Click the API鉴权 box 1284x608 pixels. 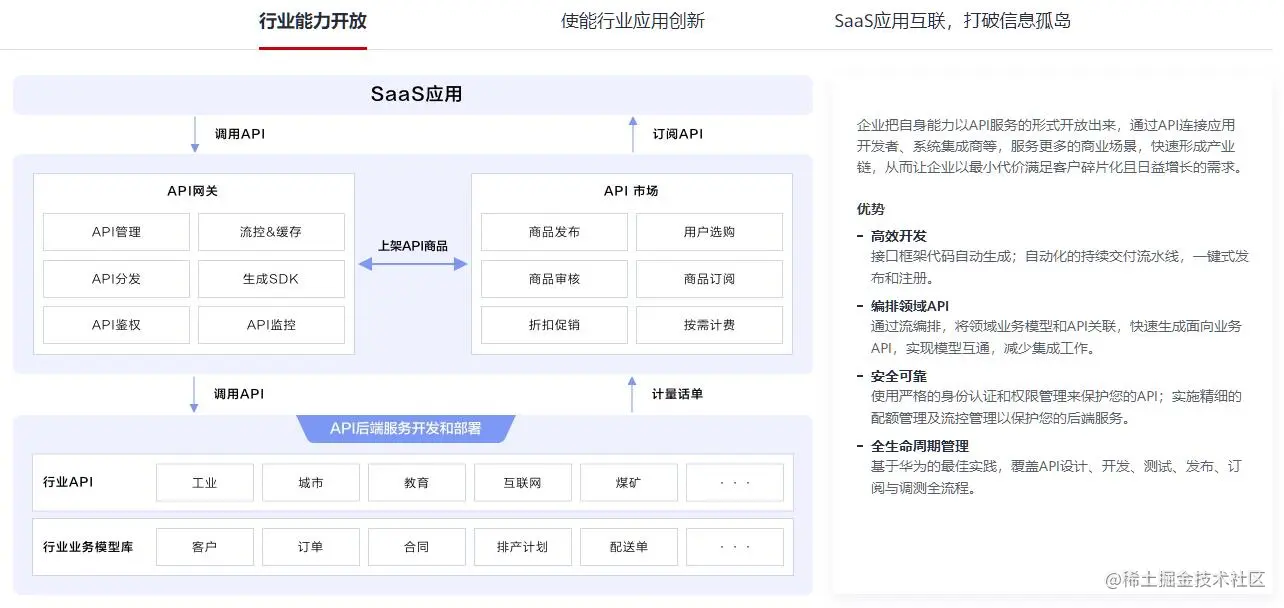pyautogui.click(x=116, y=325)
